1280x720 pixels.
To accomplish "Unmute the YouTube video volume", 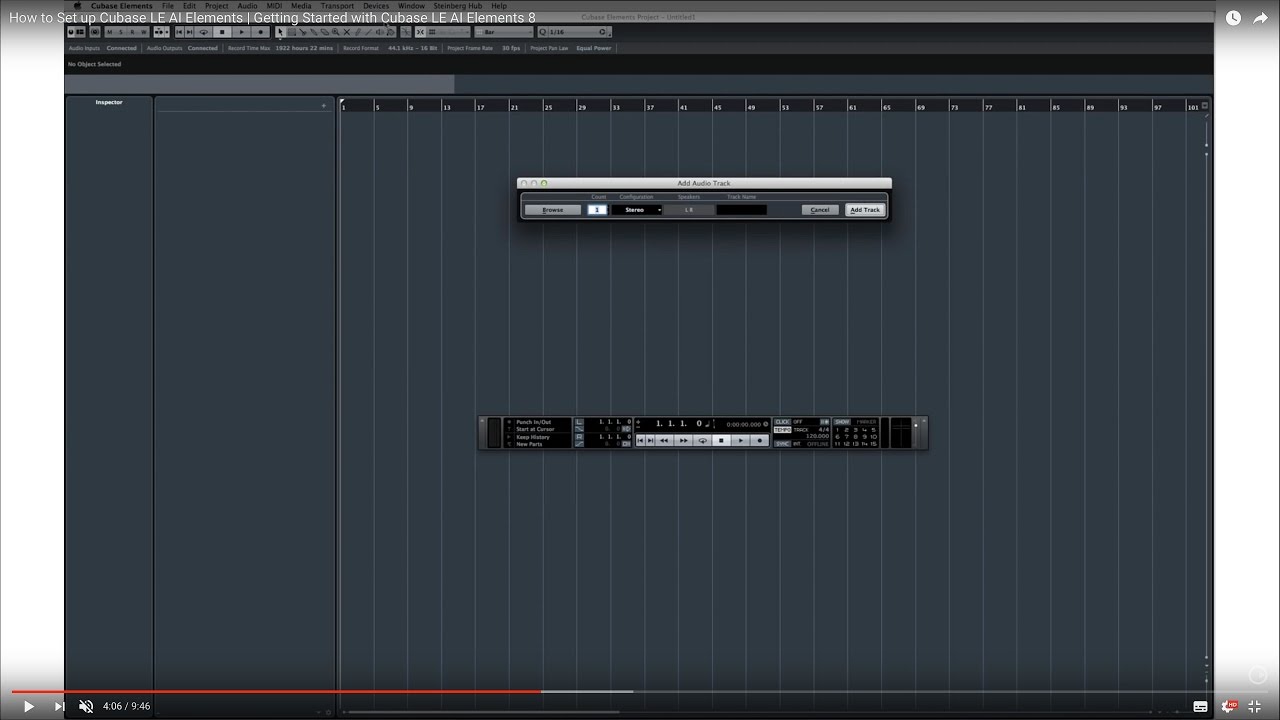I will pyautogui.click(x=86, y=706).
